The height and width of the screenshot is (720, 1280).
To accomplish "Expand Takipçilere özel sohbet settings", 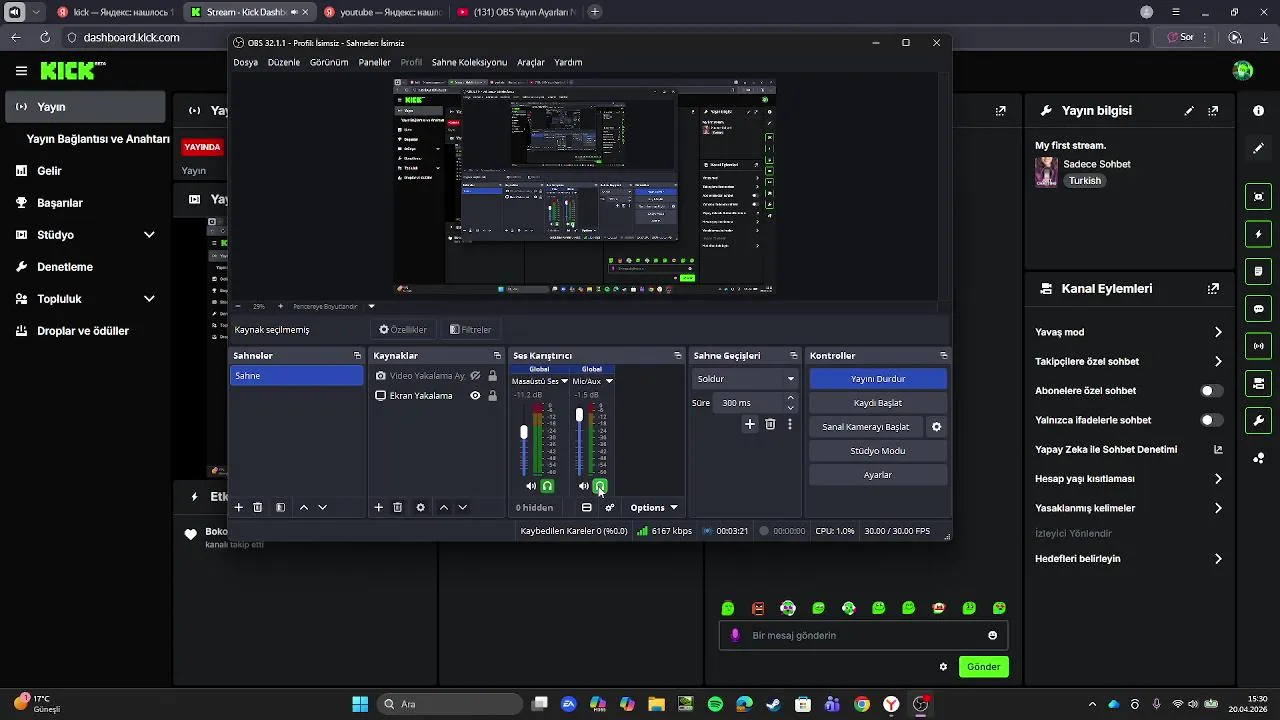I will pyautogui.click(x=1218, y=362).
